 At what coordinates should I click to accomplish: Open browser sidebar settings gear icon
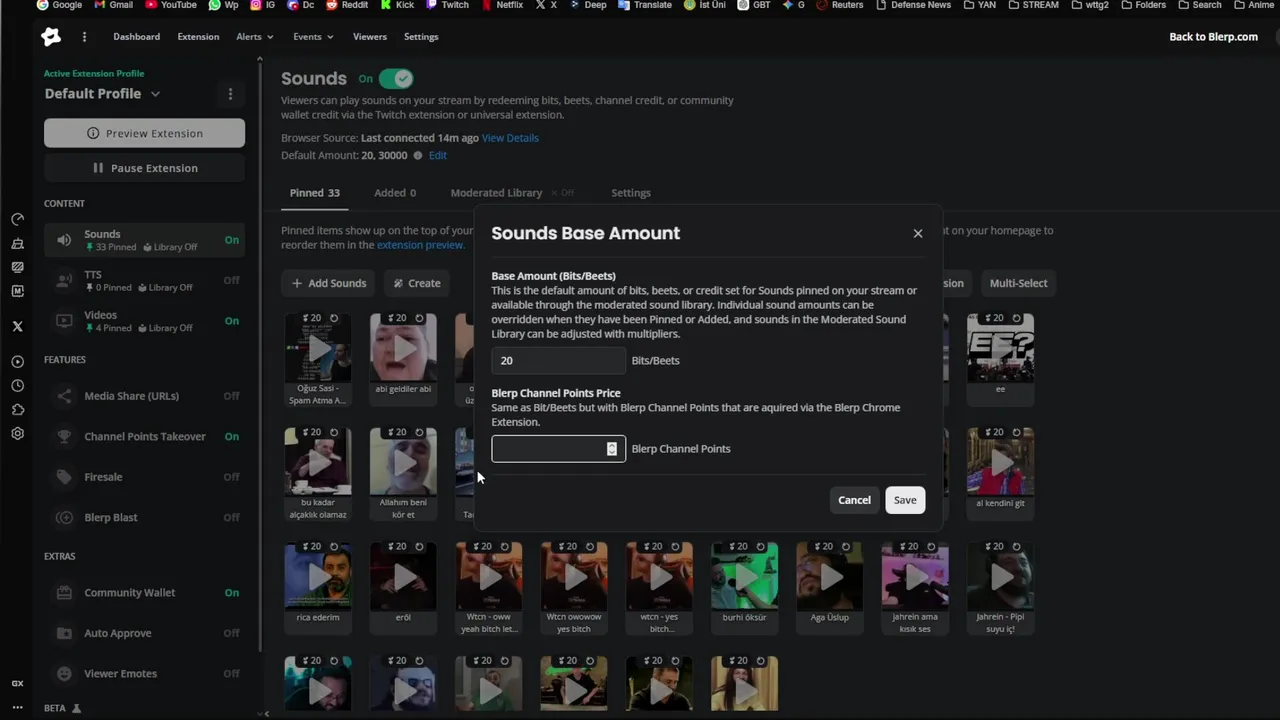[x=17, y=434]
